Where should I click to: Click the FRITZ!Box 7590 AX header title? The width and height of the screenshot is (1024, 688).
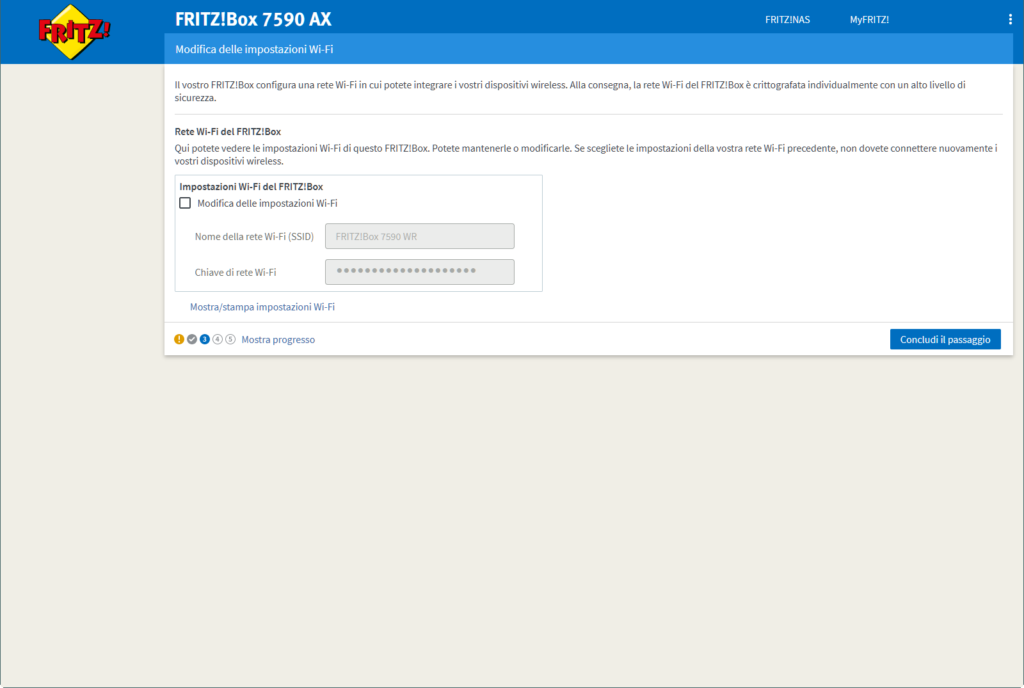[x=255, y=18]
